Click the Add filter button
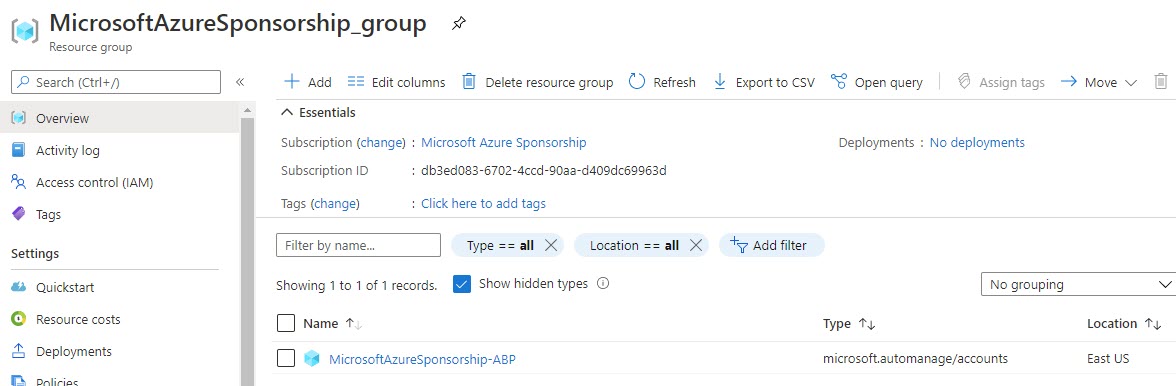The image size is (1176, 386). [x=772, y=245]
